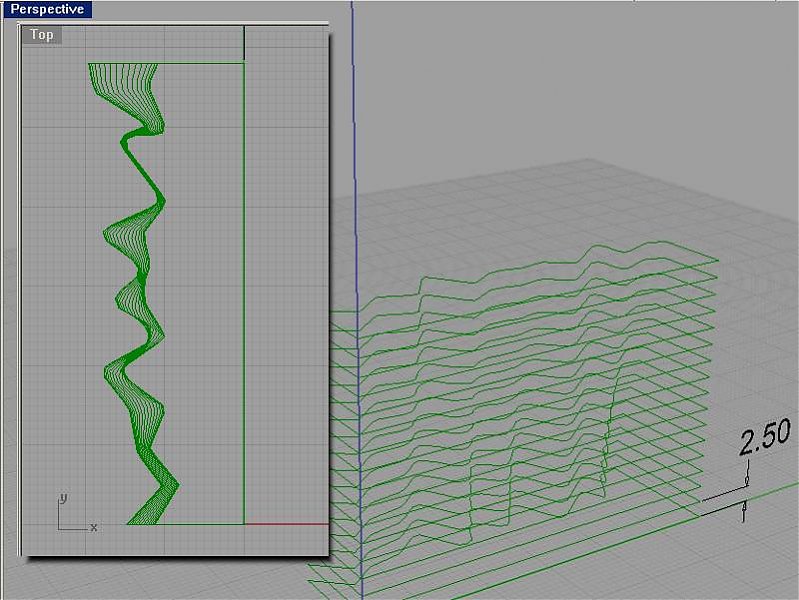799x600 pixels.
Task: Click the 2.50 dimension text
Action: pyautogui.click(x=764, y=436)
